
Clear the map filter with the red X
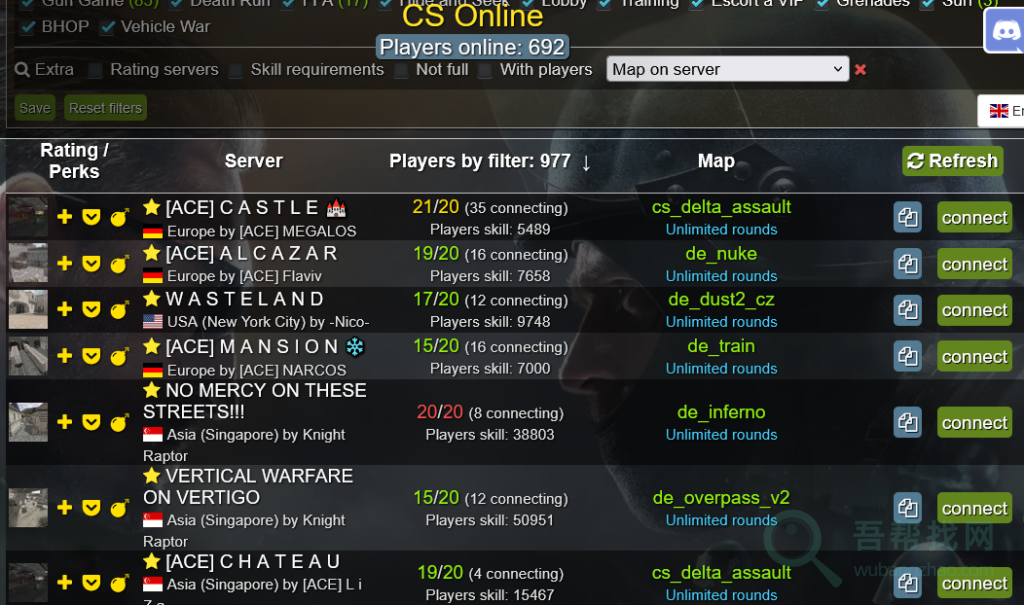point(860,69)
